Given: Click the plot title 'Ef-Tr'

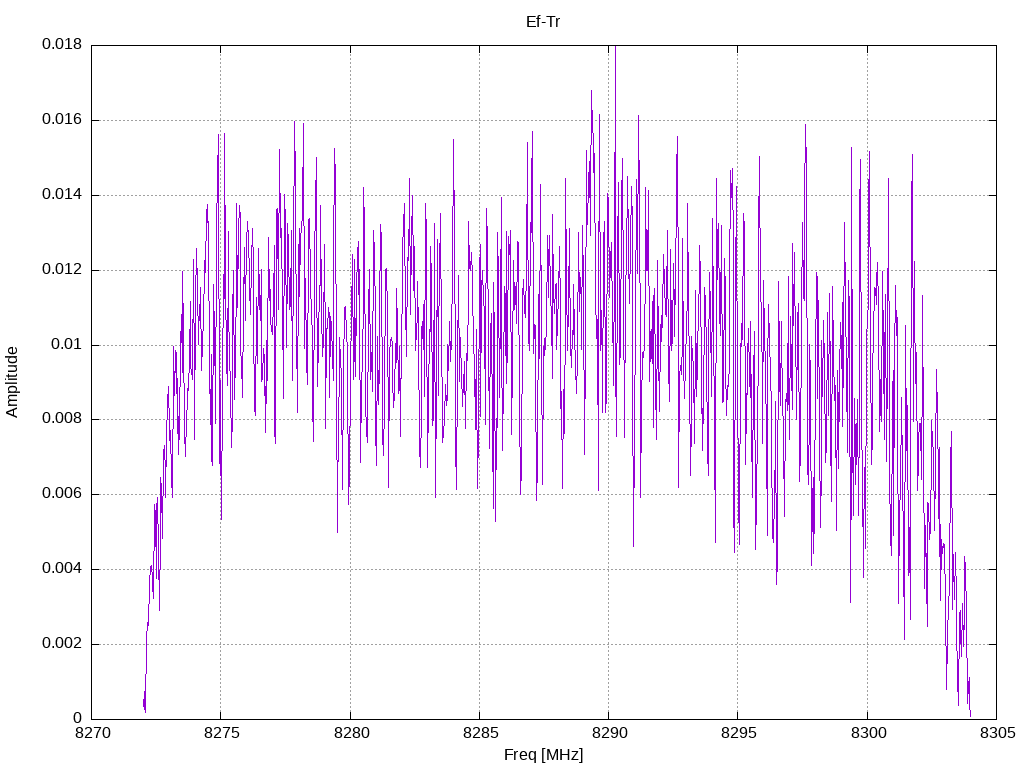Looking at the screenshot, I should point(543,22).
